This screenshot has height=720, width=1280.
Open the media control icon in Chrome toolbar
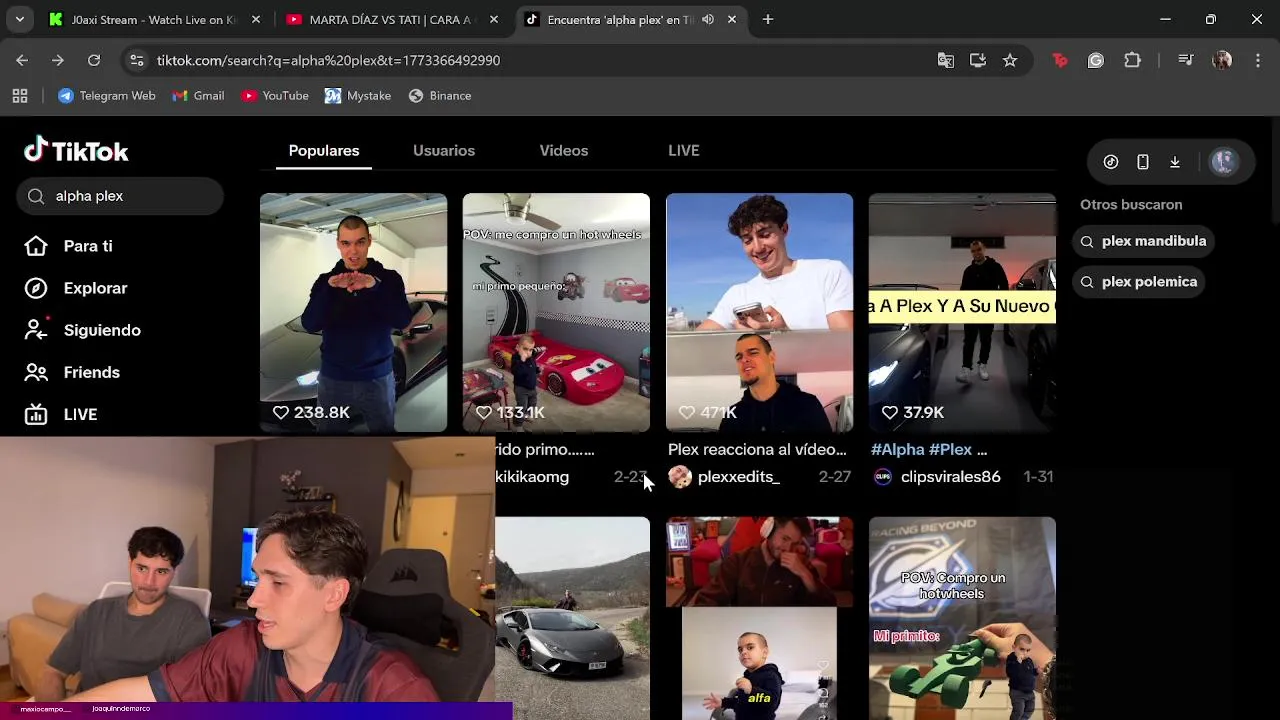tap(1186, 60)
